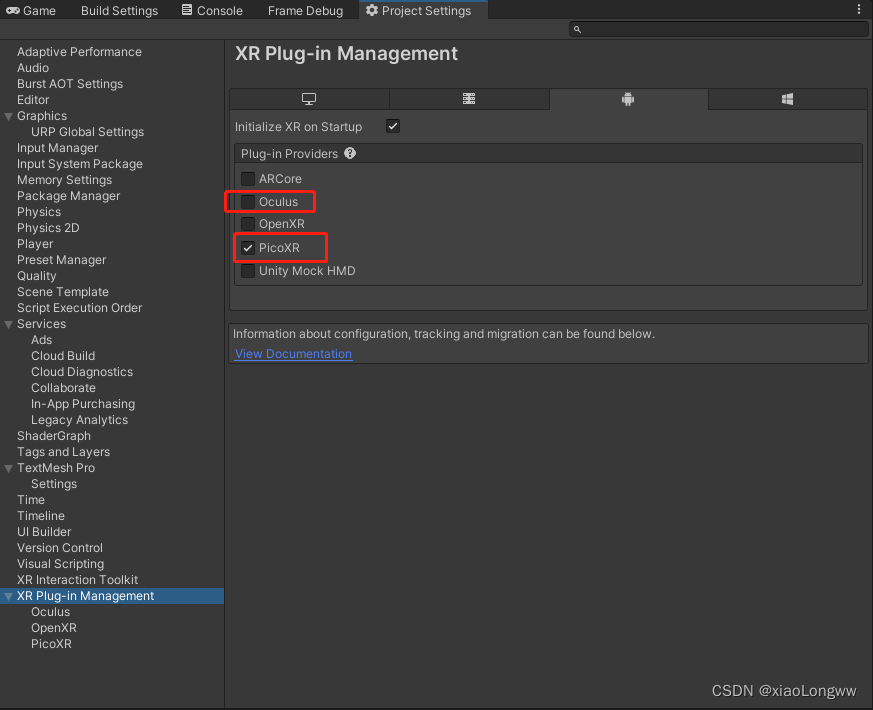The image size is (873, 710).
Task: Focus the settings search field
Action: (718, 29)
